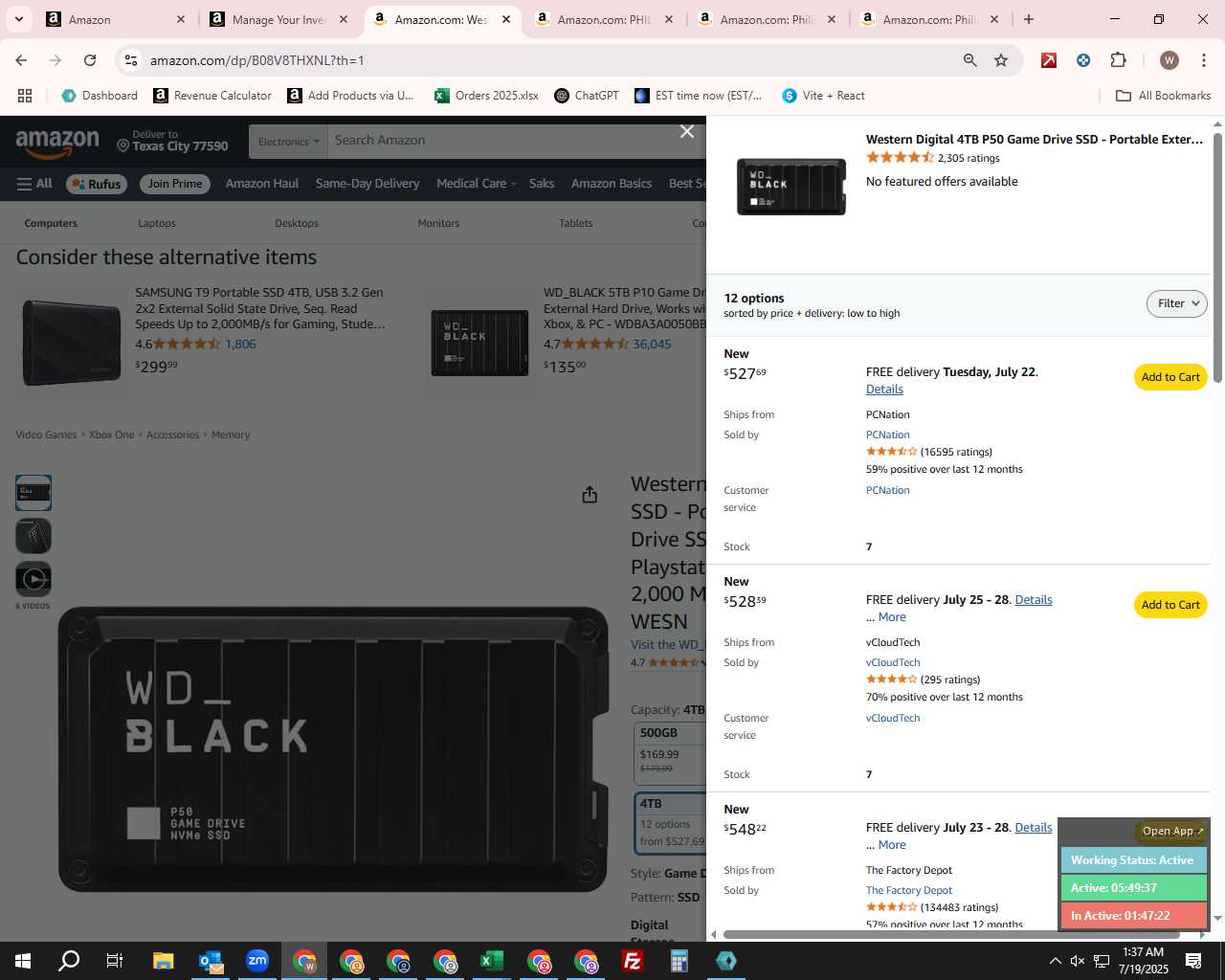Open the Extensions puzzle icon
Viewport: 1225px width, 980px height.
1118,60
